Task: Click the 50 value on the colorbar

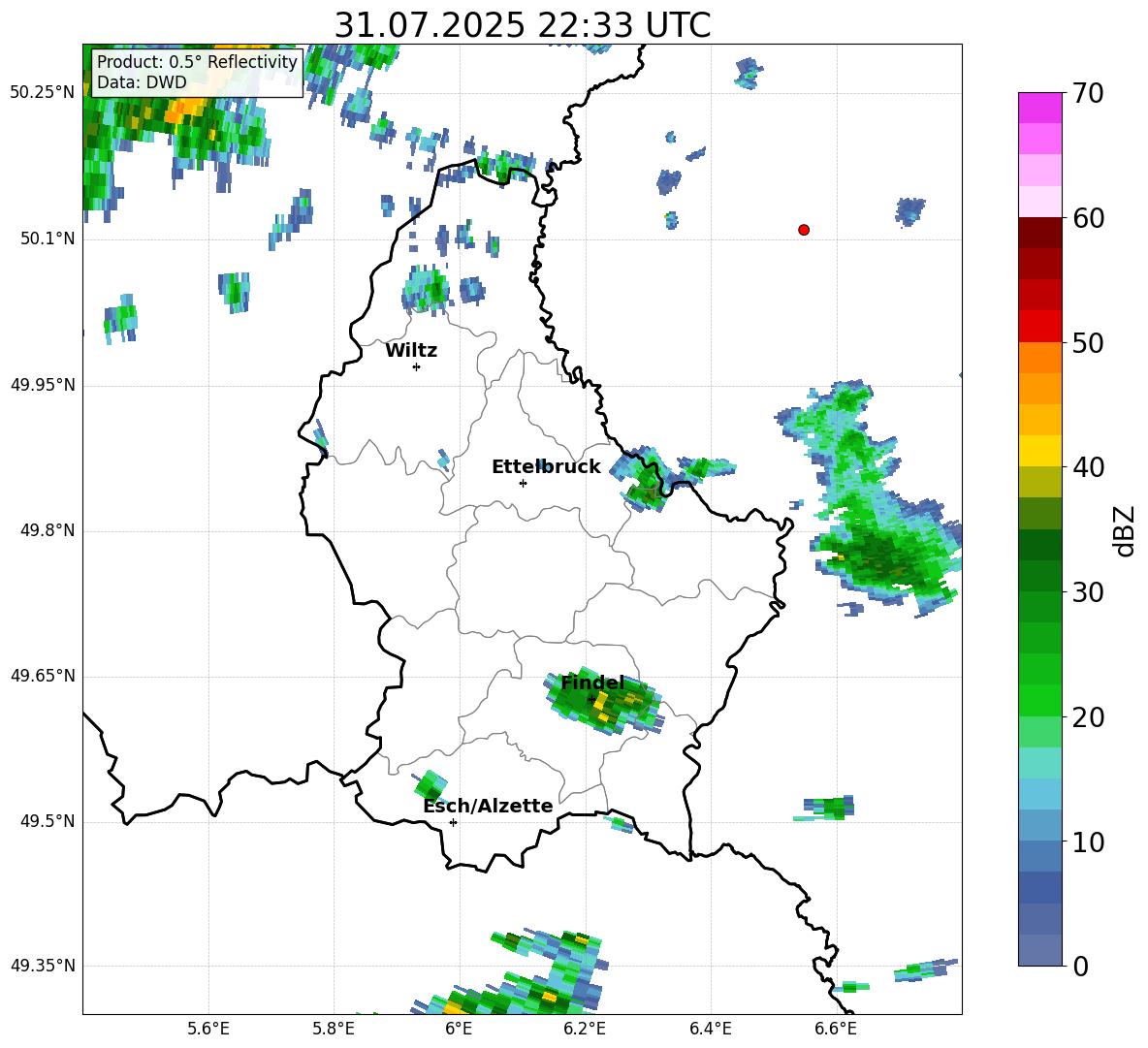Action: pyautogui.click(x=1087, y=342)
